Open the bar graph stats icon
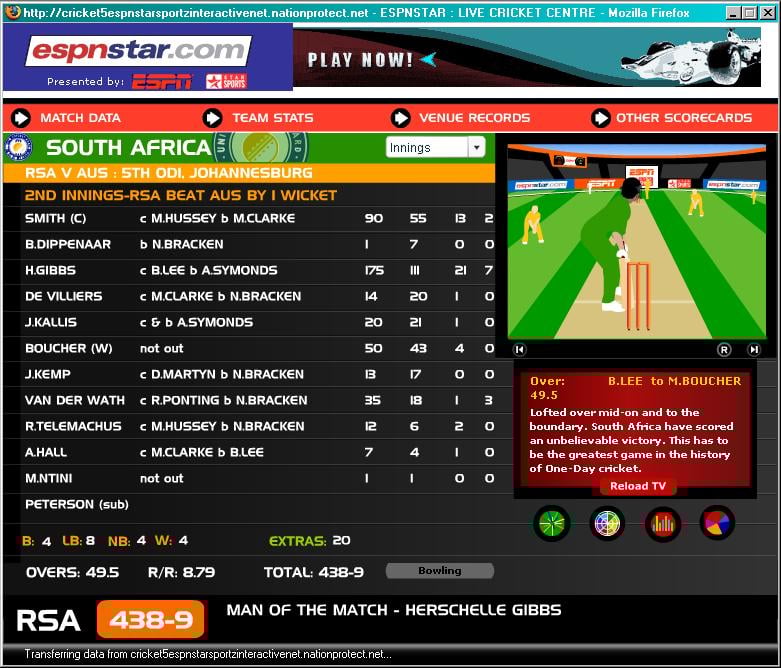The image size is (781, 668). pyautogui.click(x=662, y=523)
